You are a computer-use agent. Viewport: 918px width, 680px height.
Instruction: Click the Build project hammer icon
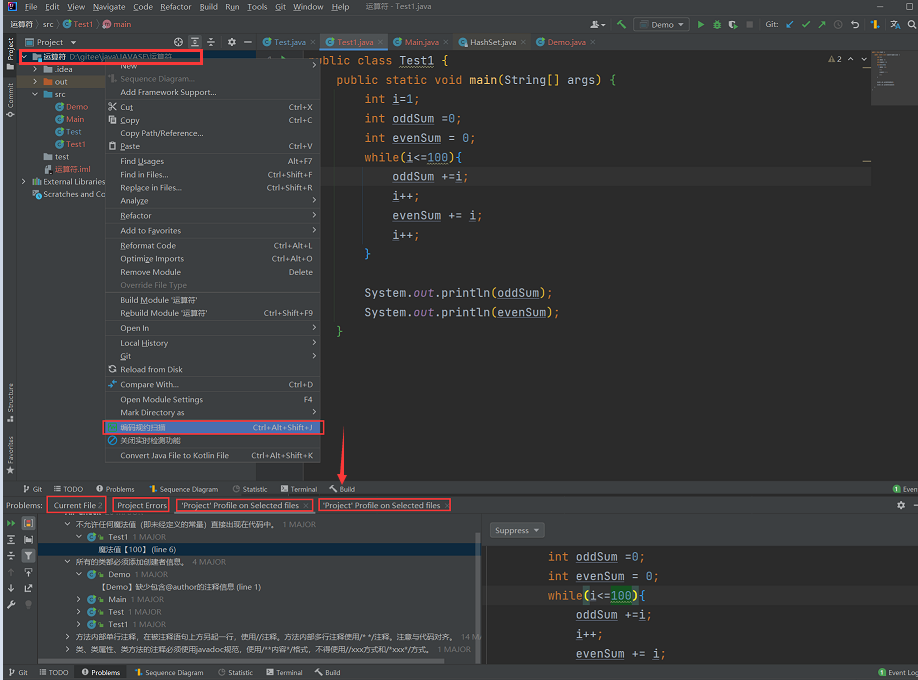click(x=621, y=25)
